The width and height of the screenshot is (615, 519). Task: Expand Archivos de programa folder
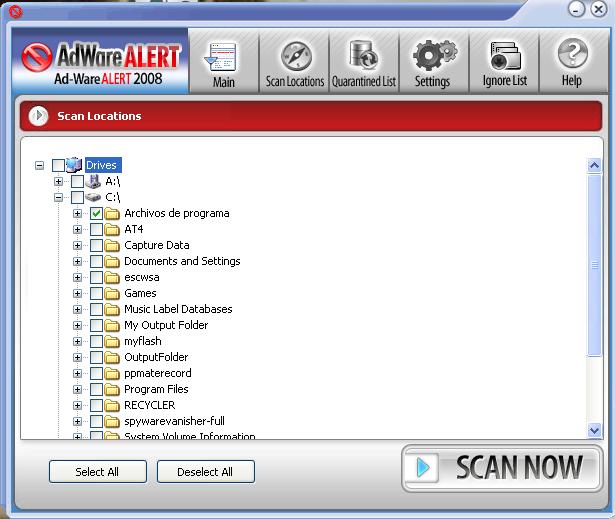point(78,213)
